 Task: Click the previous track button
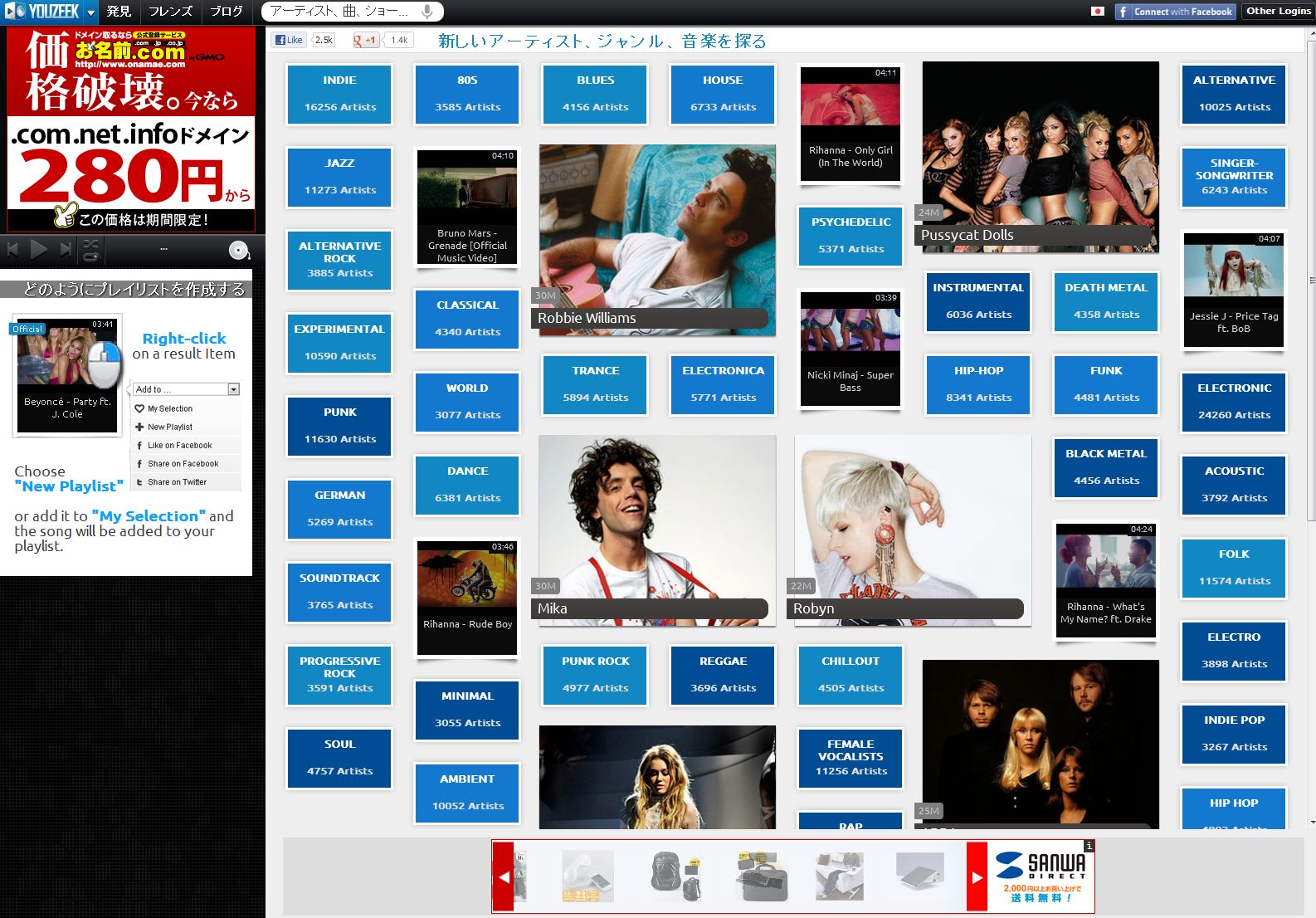click(x=13, y=249)
